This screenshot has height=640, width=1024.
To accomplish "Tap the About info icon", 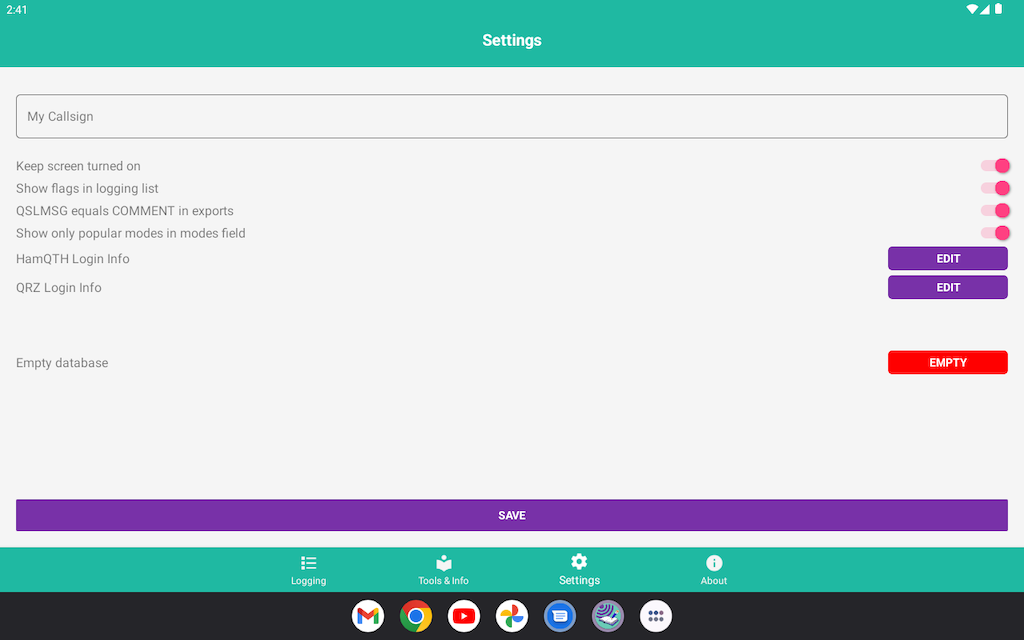I will [x=714, y=563].
